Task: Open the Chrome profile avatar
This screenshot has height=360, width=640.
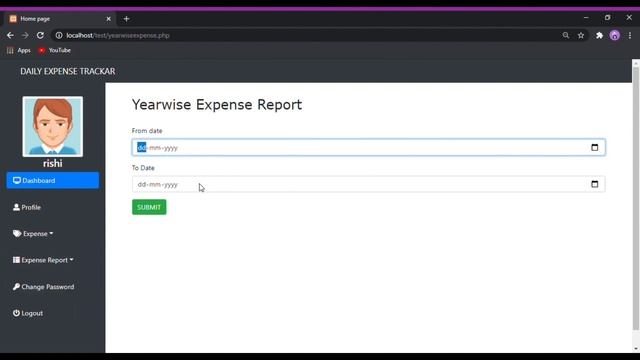Action: (x=615, y=36)
